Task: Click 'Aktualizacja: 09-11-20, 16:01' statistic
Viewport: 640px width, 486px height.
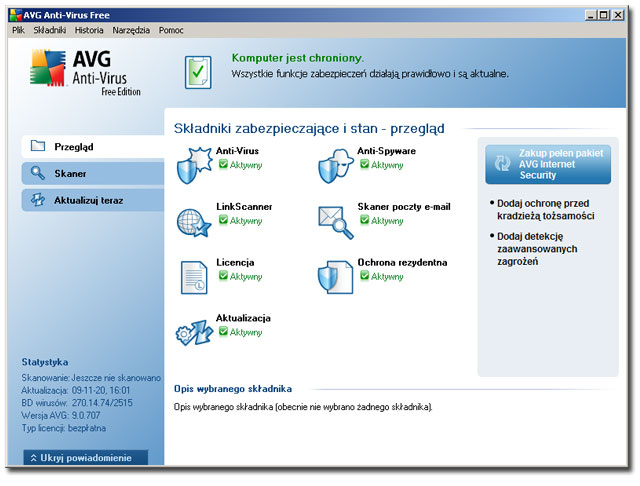Action: click(76, 391)
